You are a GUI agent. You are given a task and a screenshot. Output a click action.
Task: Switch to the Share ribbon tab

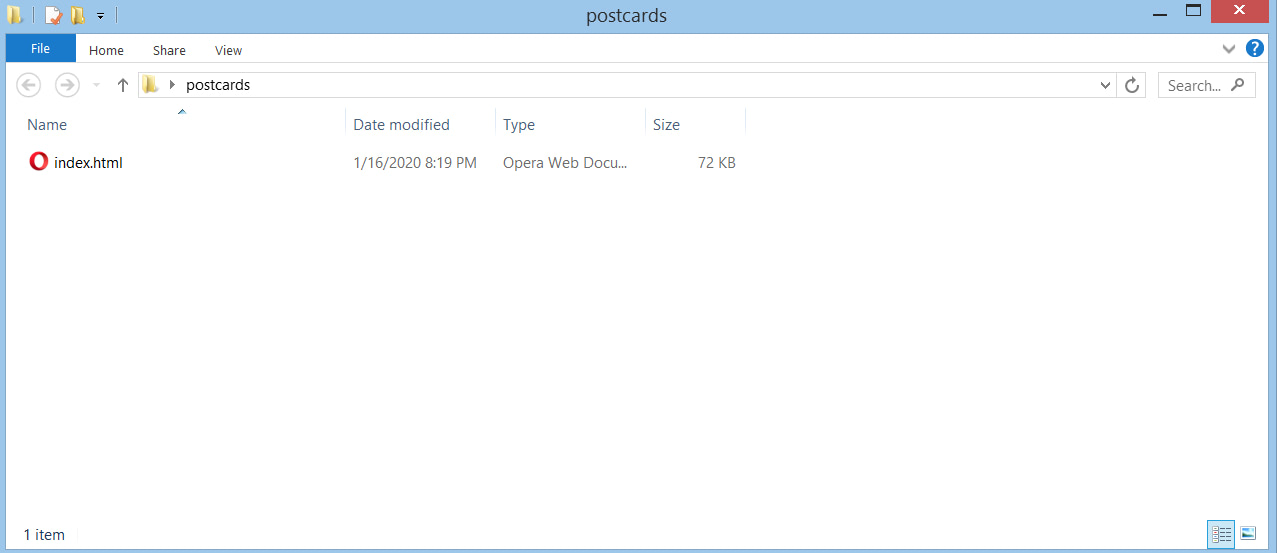(x=169, y=50)
